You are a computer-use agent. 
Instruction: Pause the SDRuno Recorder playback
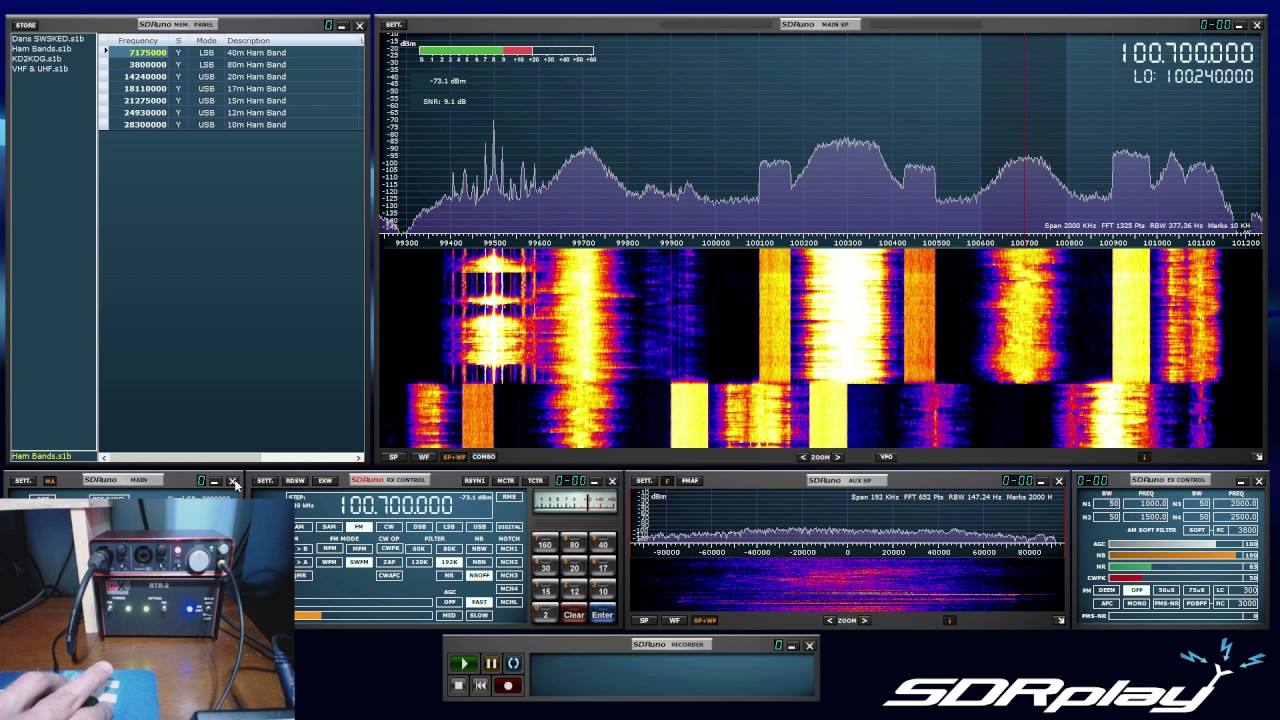491,663
